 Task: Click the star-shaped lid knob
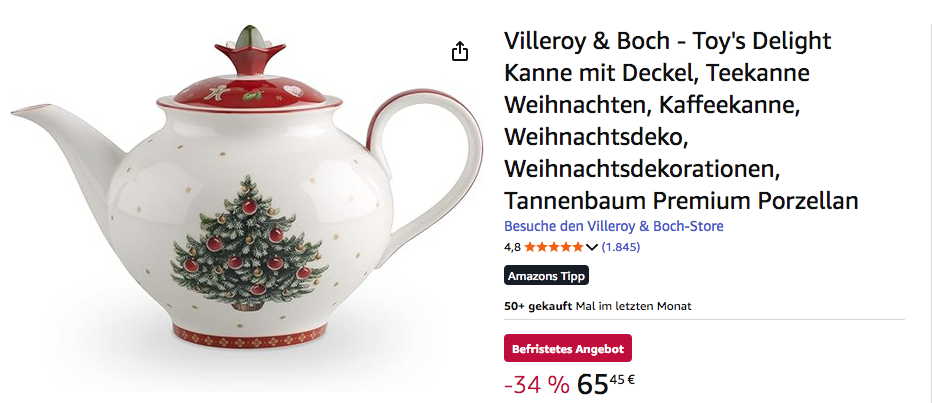(250, 52)
